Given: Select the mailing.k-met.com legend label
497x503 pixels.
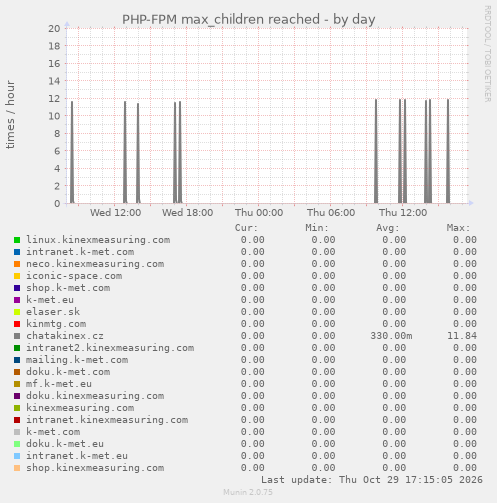Looking at the screenshot, I should [x=77, y=360].
